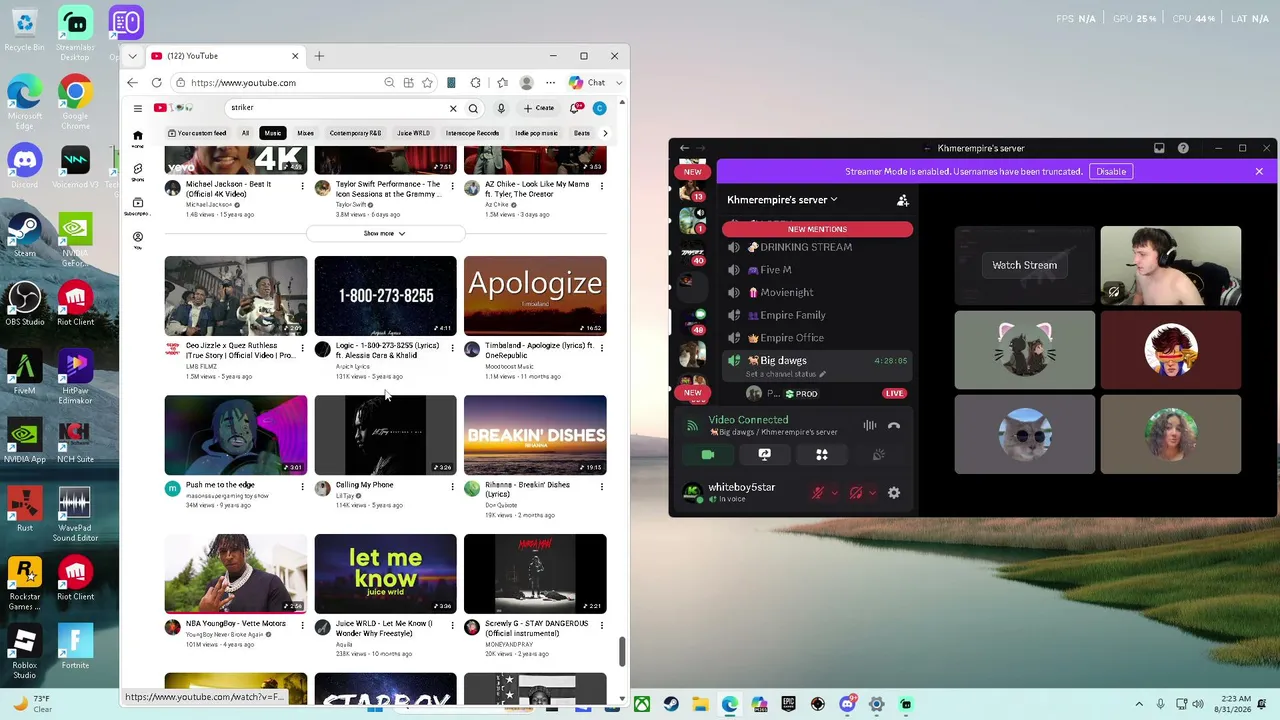Clear the YouTube search box text
1280x720 pixels.
(x=453, y=108)
